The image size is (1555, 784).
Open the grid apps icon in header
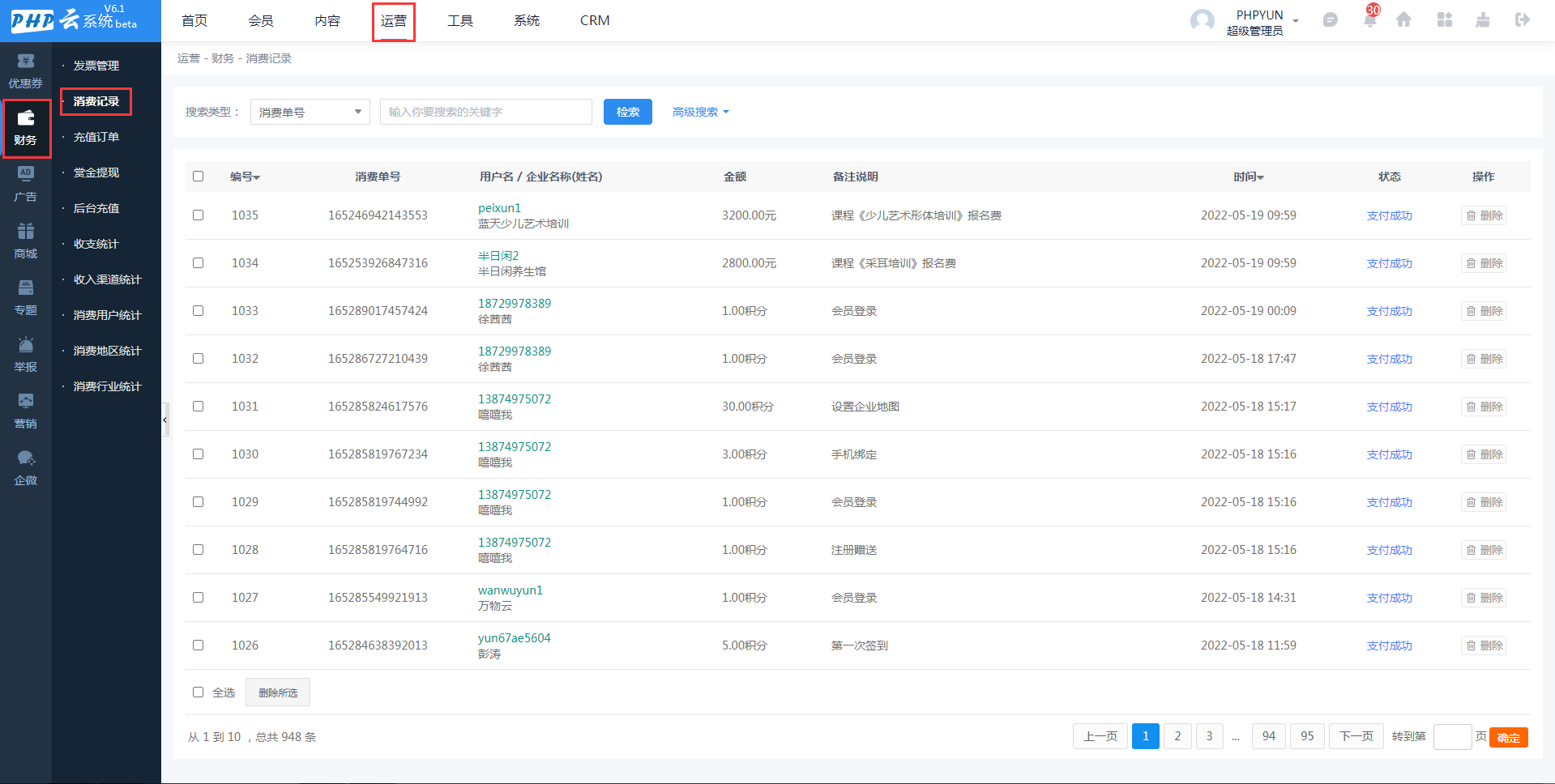[x=1445, y=19]
